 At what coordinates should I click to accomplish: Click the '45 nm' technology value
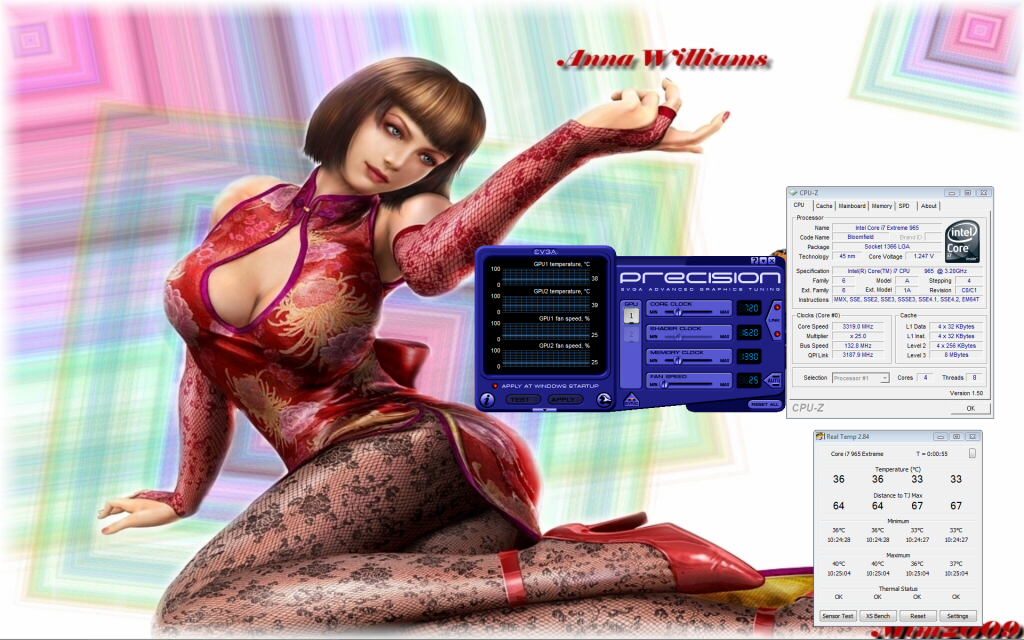click(x=848, y=257)
